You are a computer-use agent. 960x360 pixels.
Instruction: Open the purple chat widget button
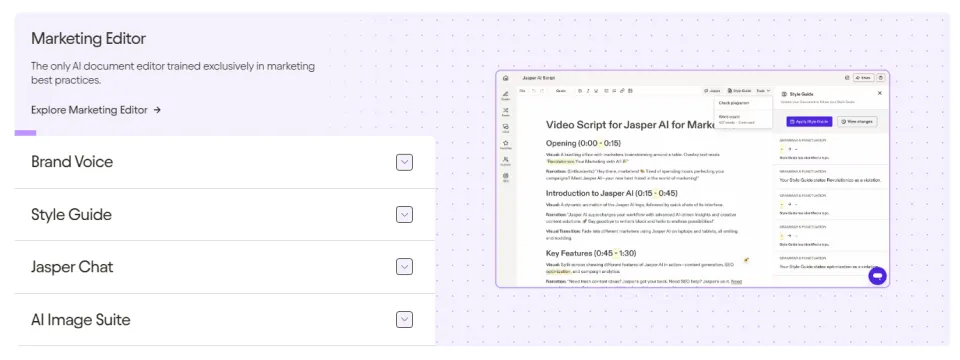[x=877, y=276]
